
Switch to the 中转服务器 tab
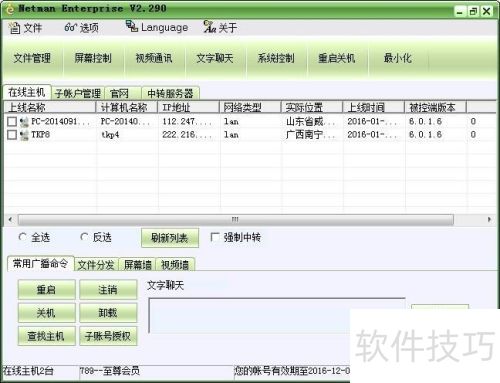(x=170, y=93)
